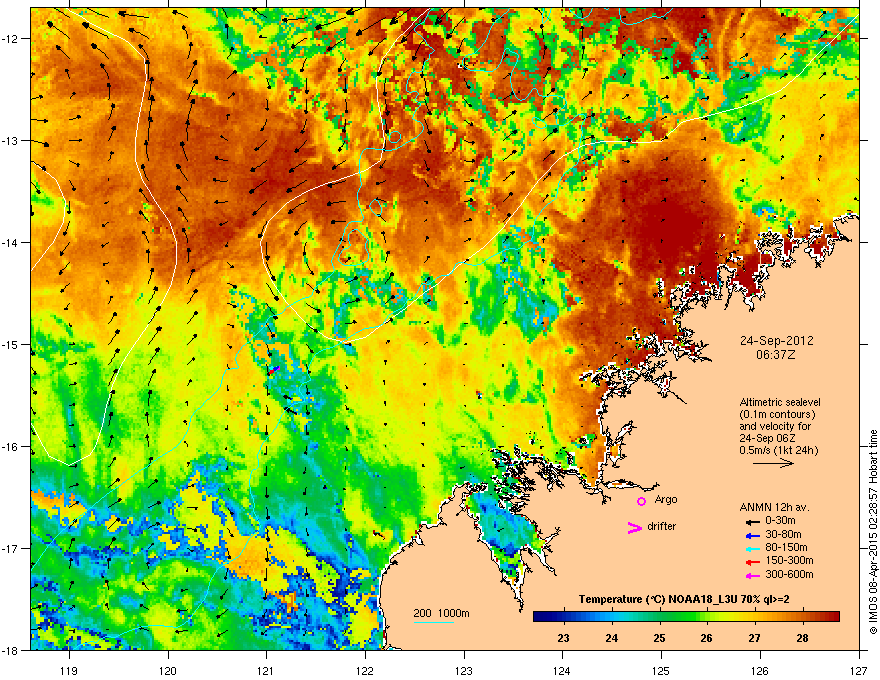Image resolution: width=880 pixels, height=680 pixels.
Task: Click the 'ANMN 12h av.' legend heading
Action: (774, 507)
